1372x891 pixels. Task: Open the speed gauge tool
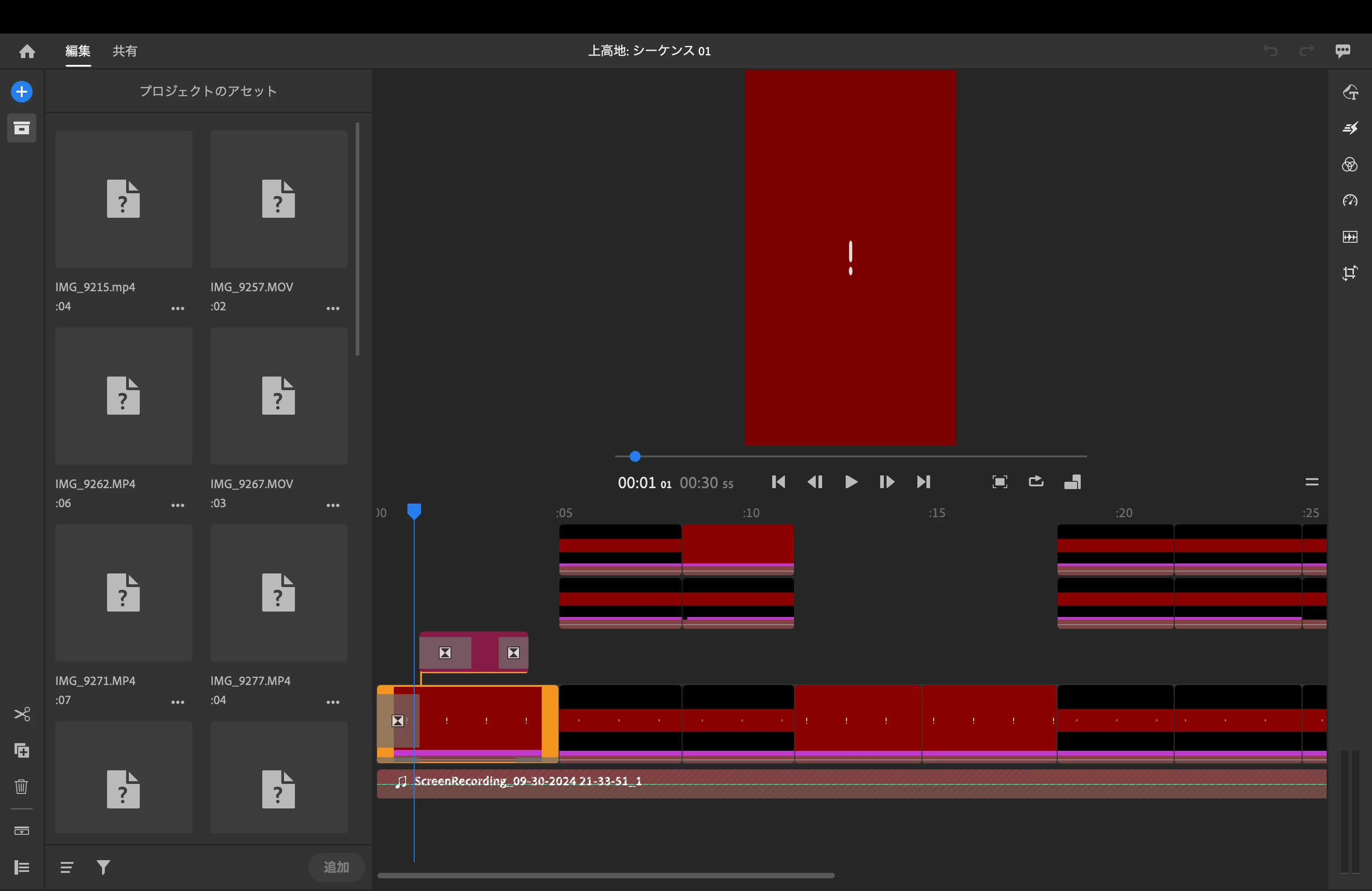1349,201
